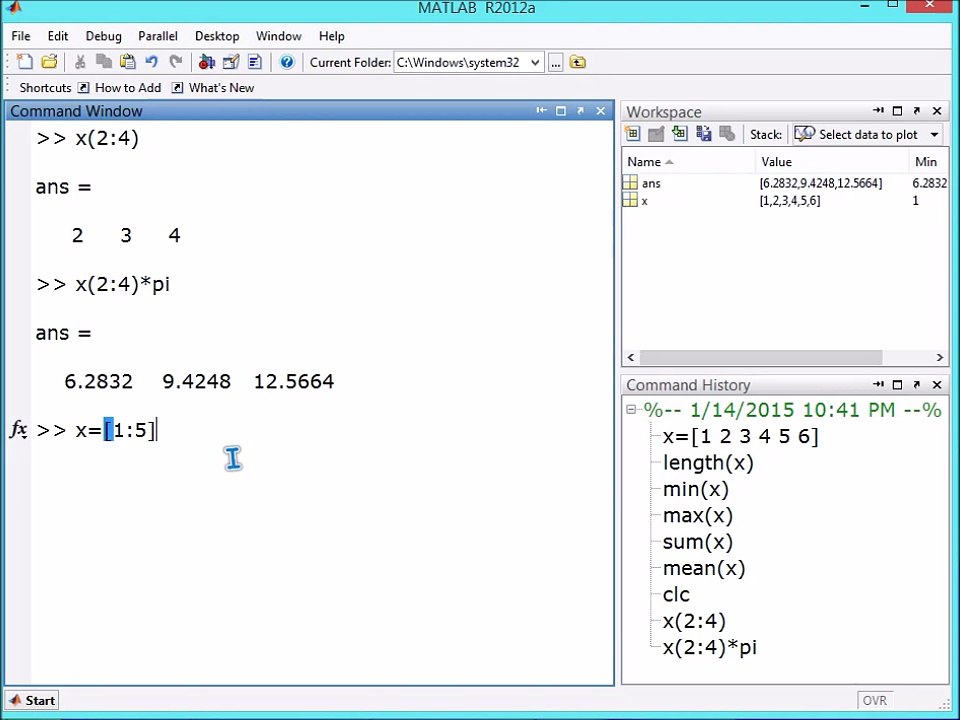Open the What's New shortcut

[x=213, y=88]
